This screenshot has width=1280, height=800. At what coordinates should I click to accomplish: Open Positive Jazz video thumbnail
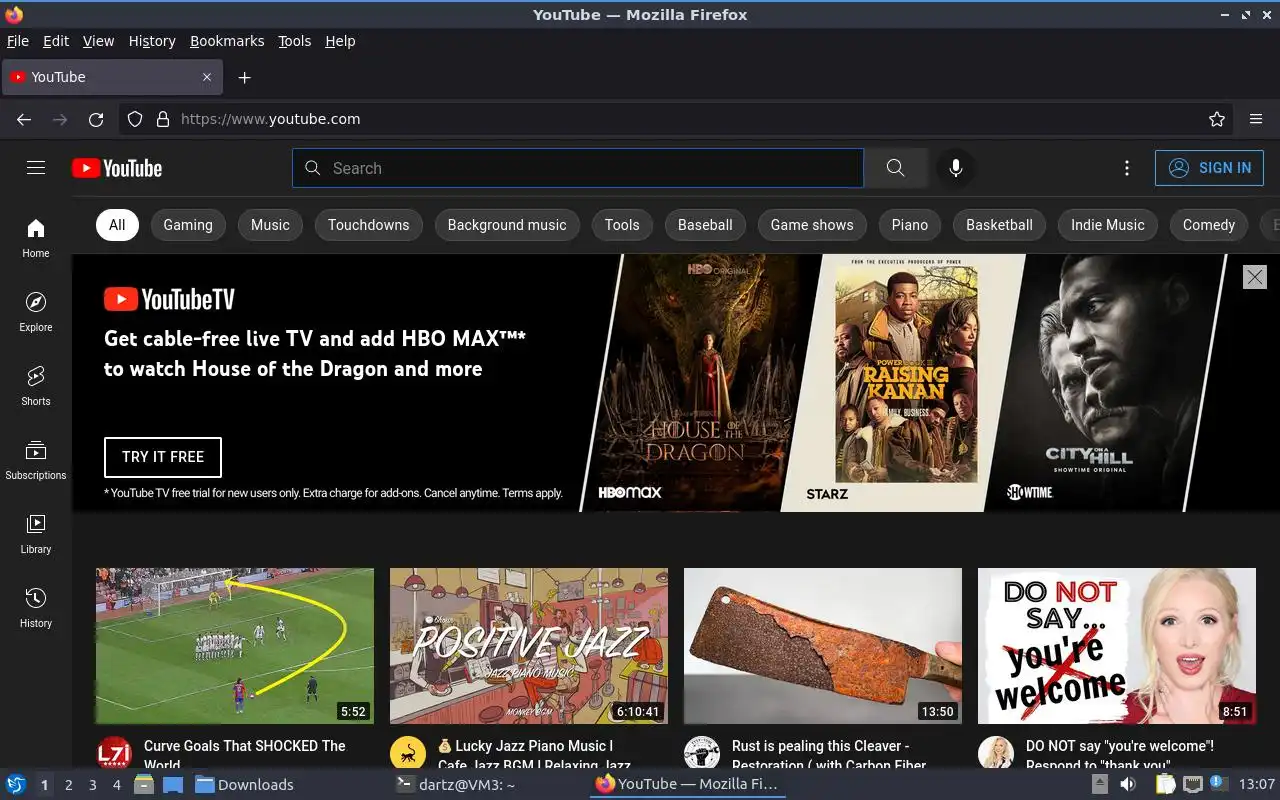pos(529,646)
